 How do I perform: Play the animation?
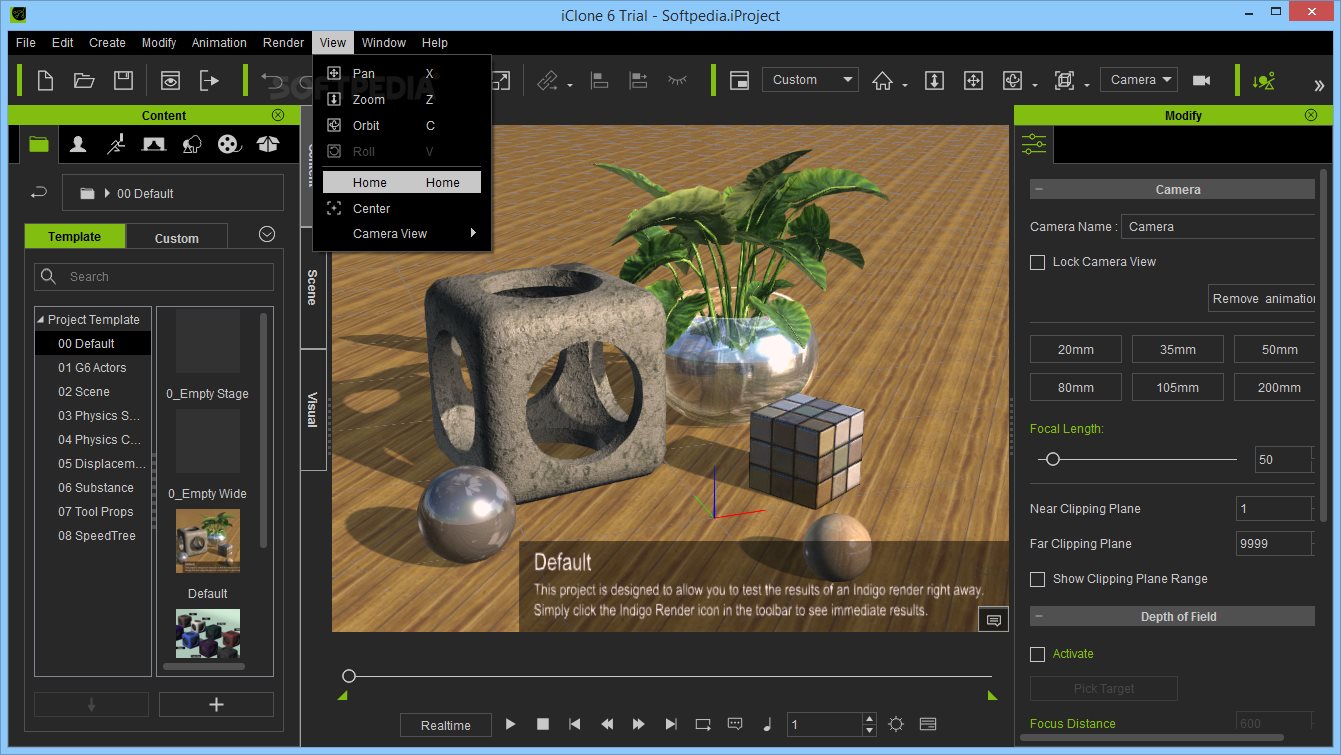[510, 724]
